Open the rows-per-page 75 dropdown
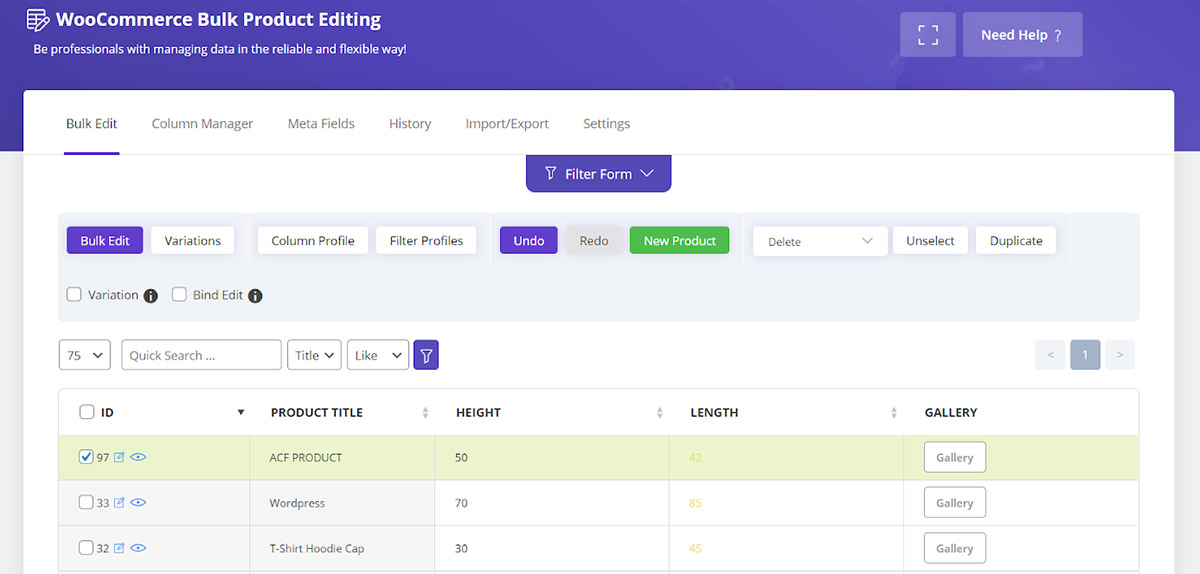This screenshot has height=574, width=1200. 85,355
